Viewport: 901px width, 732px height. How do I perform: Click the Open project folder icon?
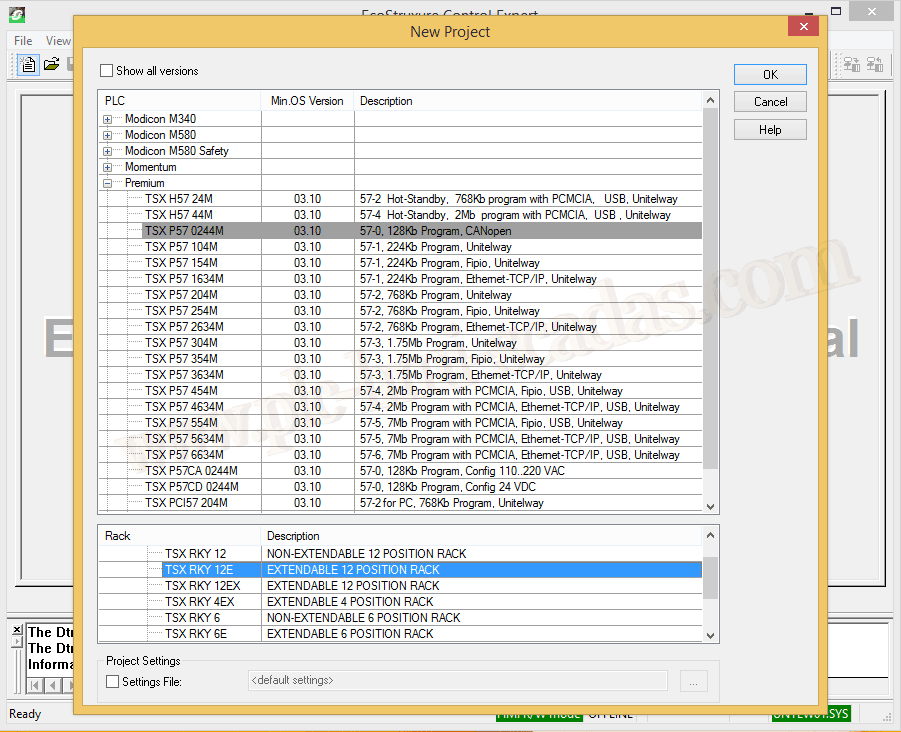point(51,65)
